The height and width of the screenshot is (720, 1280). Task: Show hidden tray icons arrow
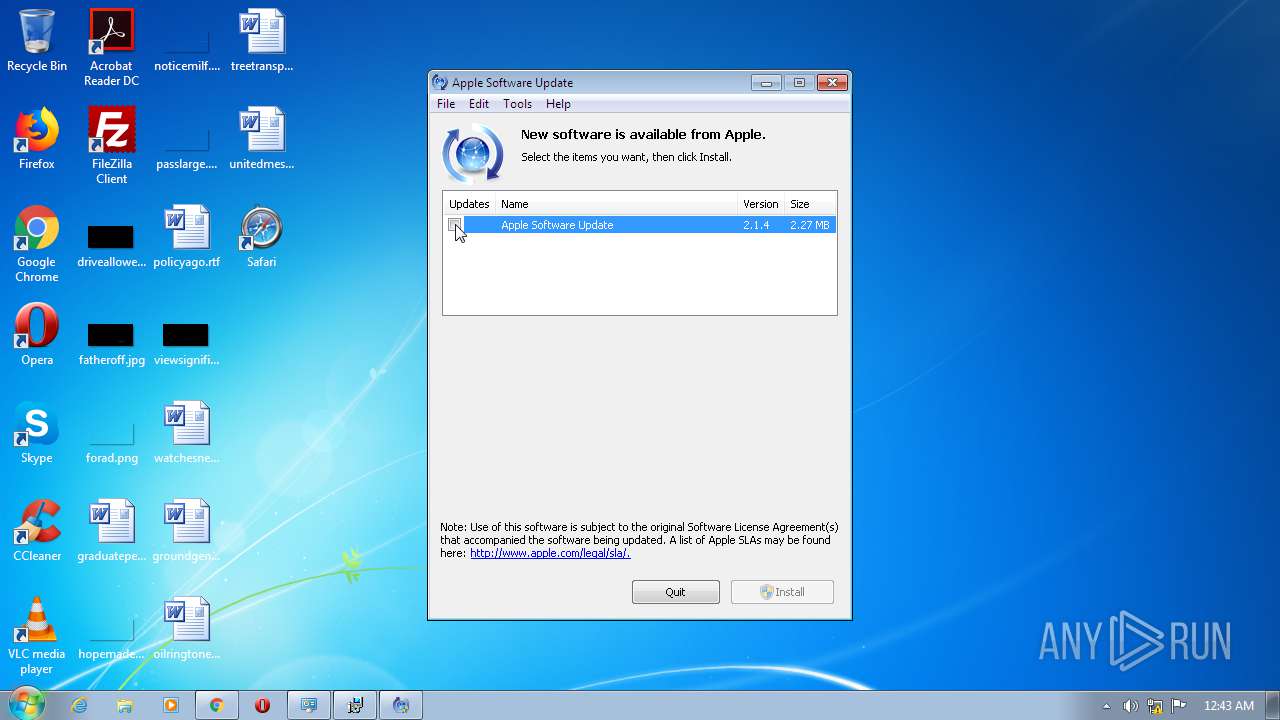pyautogui.click(x=1106, y=706)
